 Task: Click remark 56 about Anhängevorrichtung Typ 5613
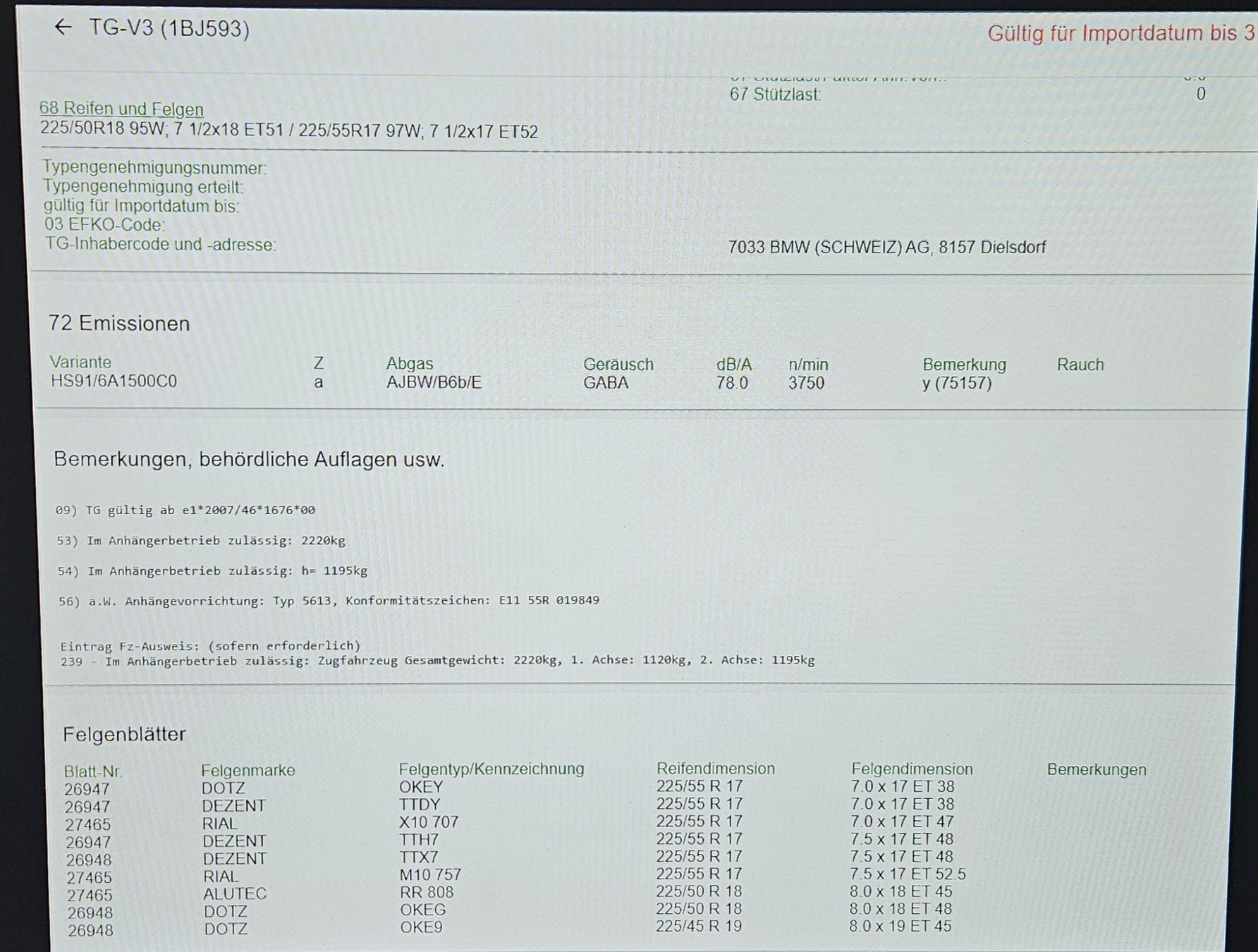[329, 601]
